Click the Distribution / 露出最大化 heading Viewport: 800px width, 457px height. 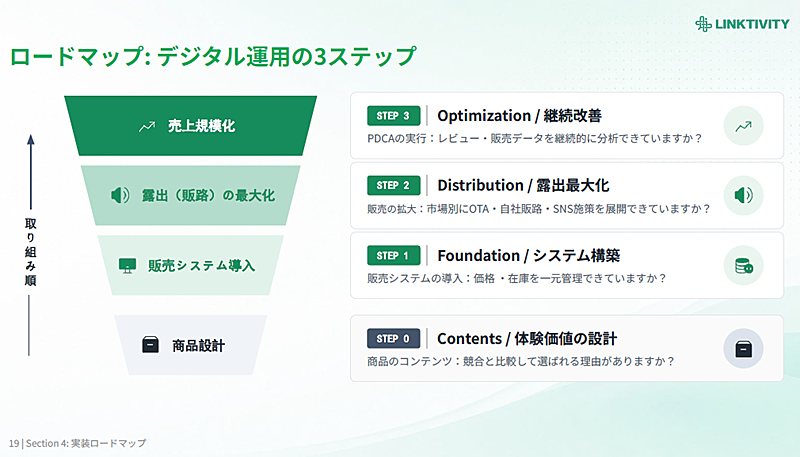point(523,185)
